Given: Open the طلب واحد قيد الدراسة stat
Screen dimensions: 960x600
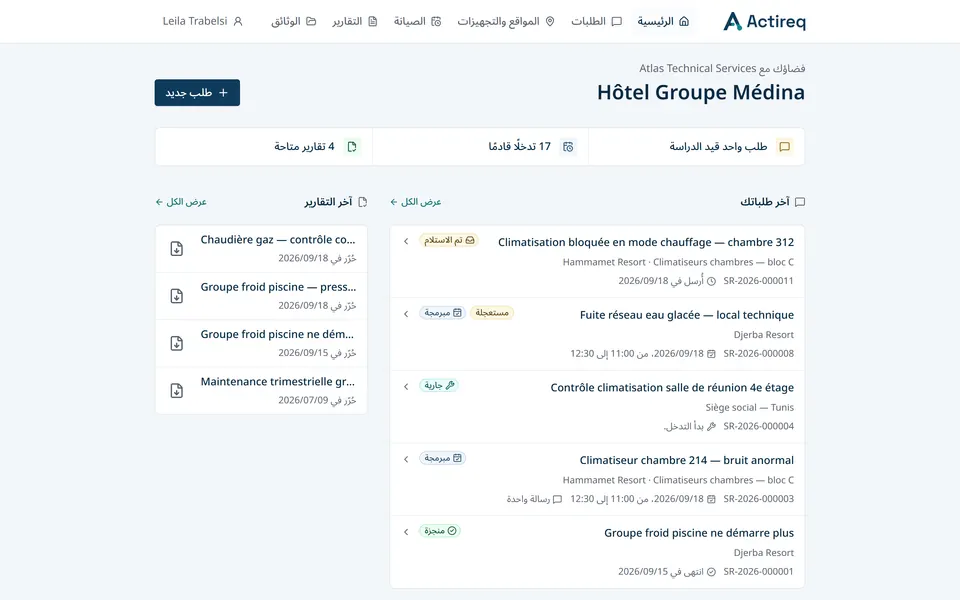Looking at the screenshot, I should click(696, 146).
